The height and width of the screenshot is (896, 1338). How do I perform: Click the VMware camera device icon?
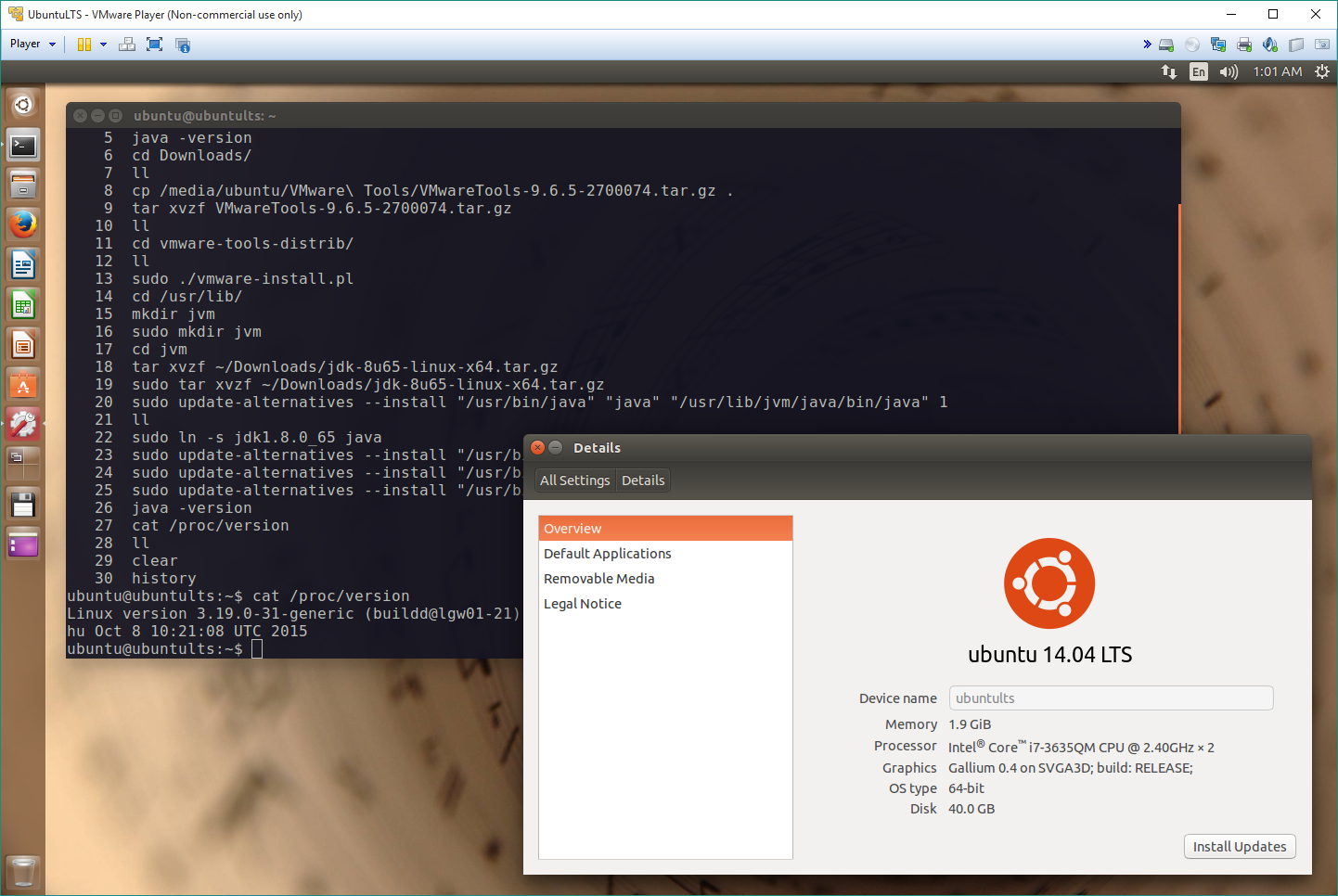[1322, 45]
